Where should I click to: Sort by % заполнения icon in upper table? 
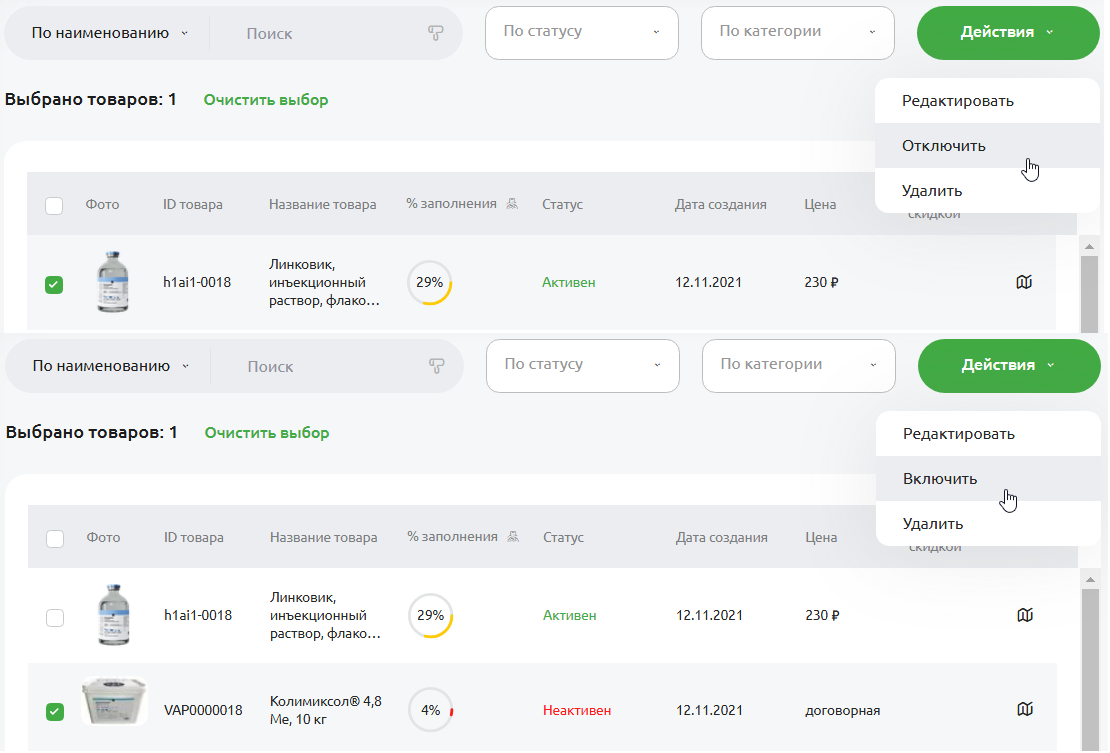pyautogui.click(x=512, y=204)
